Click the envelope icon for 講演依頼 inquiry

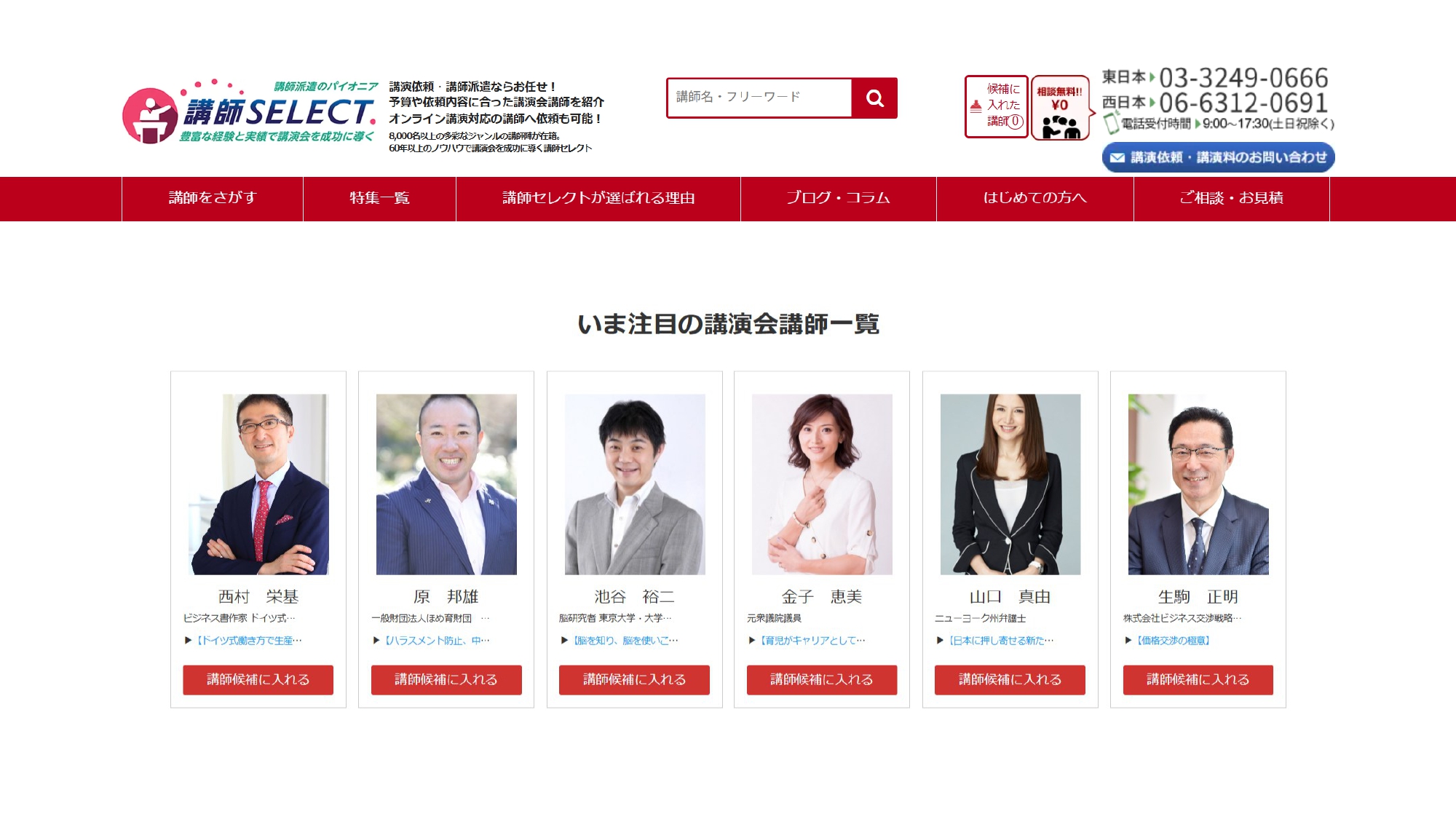1117,158
